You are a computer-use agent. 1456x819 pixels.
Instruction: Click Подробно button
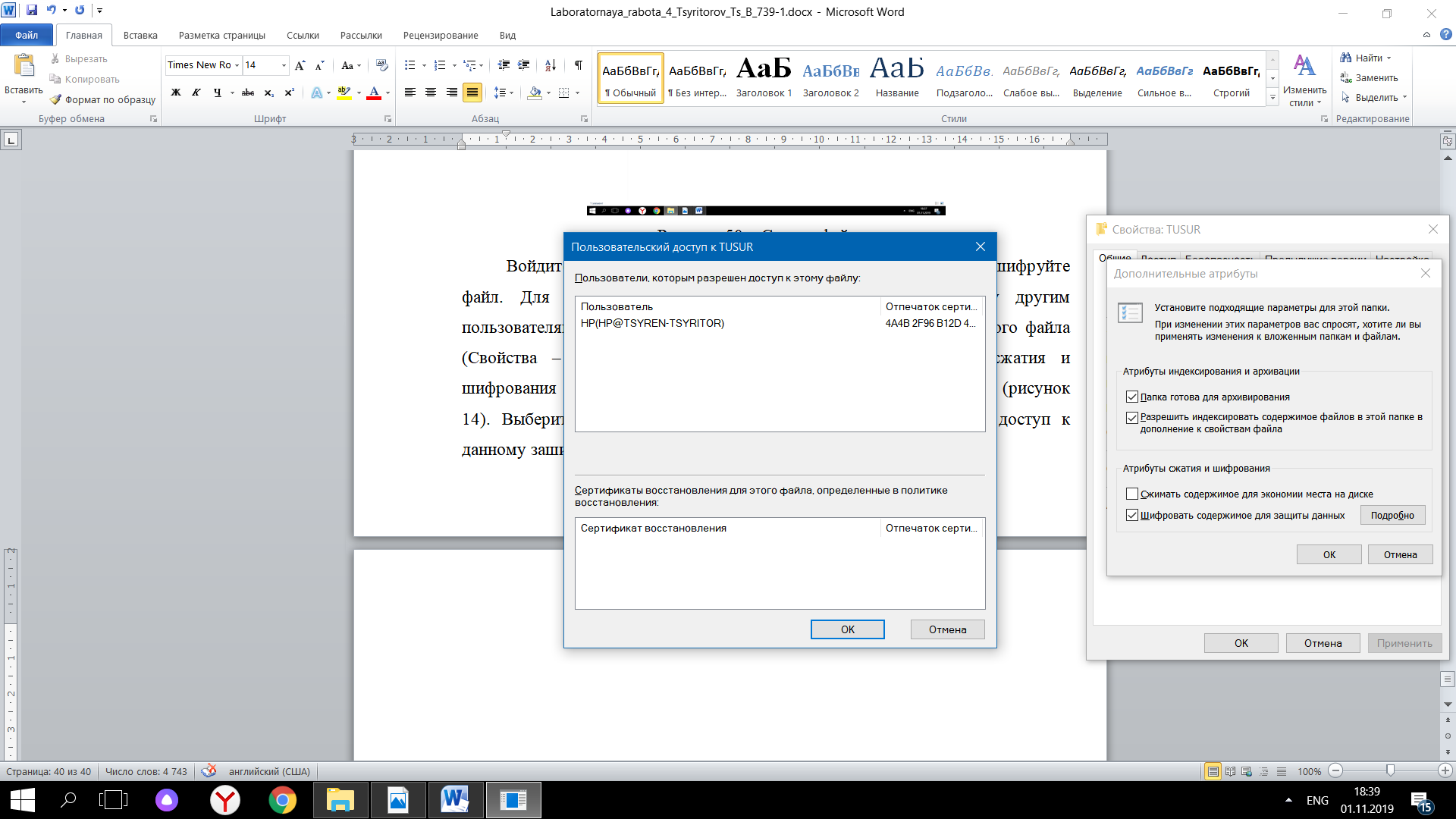(x=1392, y=515)
